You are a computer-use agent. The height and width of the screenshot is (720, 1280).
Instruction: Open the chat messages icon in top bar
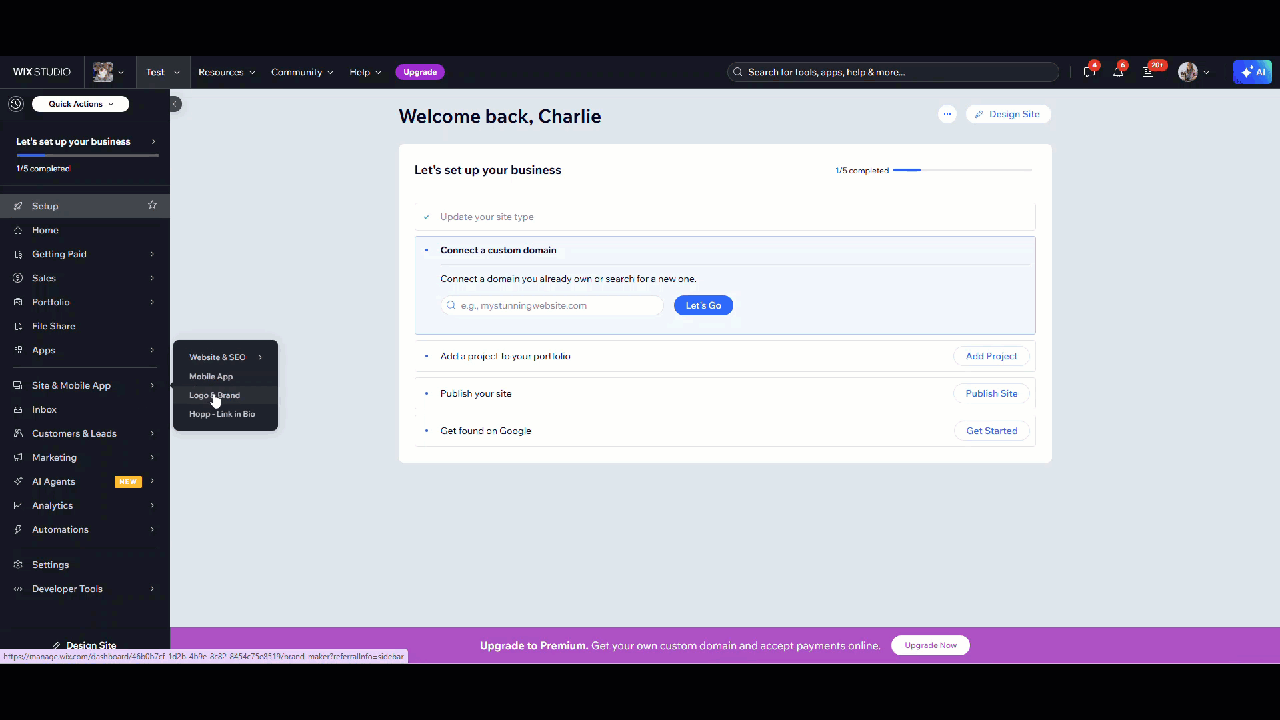1089,72
